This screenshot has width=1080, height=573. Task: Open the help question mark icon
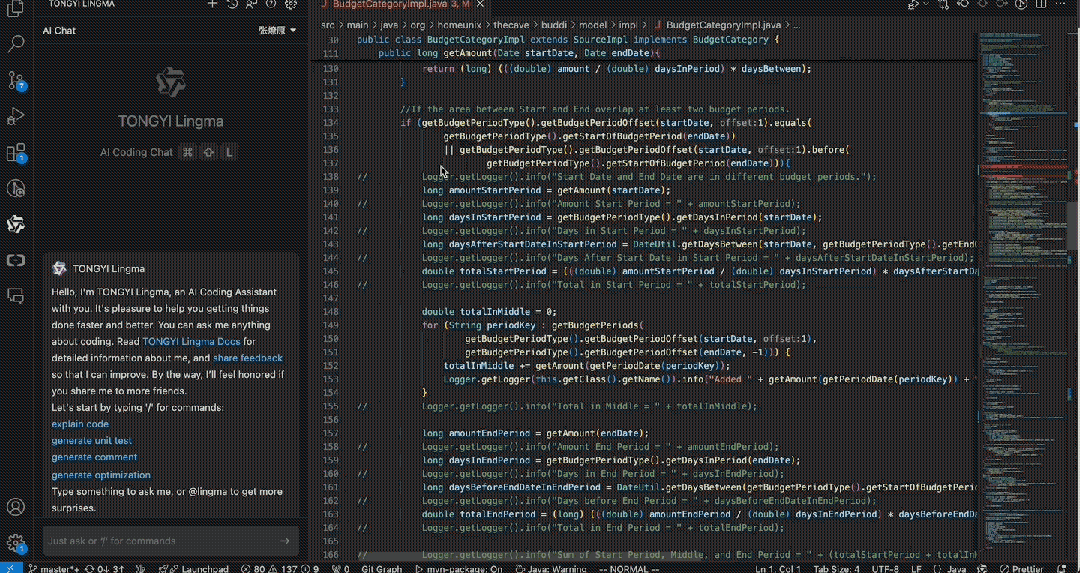[271, 3]
